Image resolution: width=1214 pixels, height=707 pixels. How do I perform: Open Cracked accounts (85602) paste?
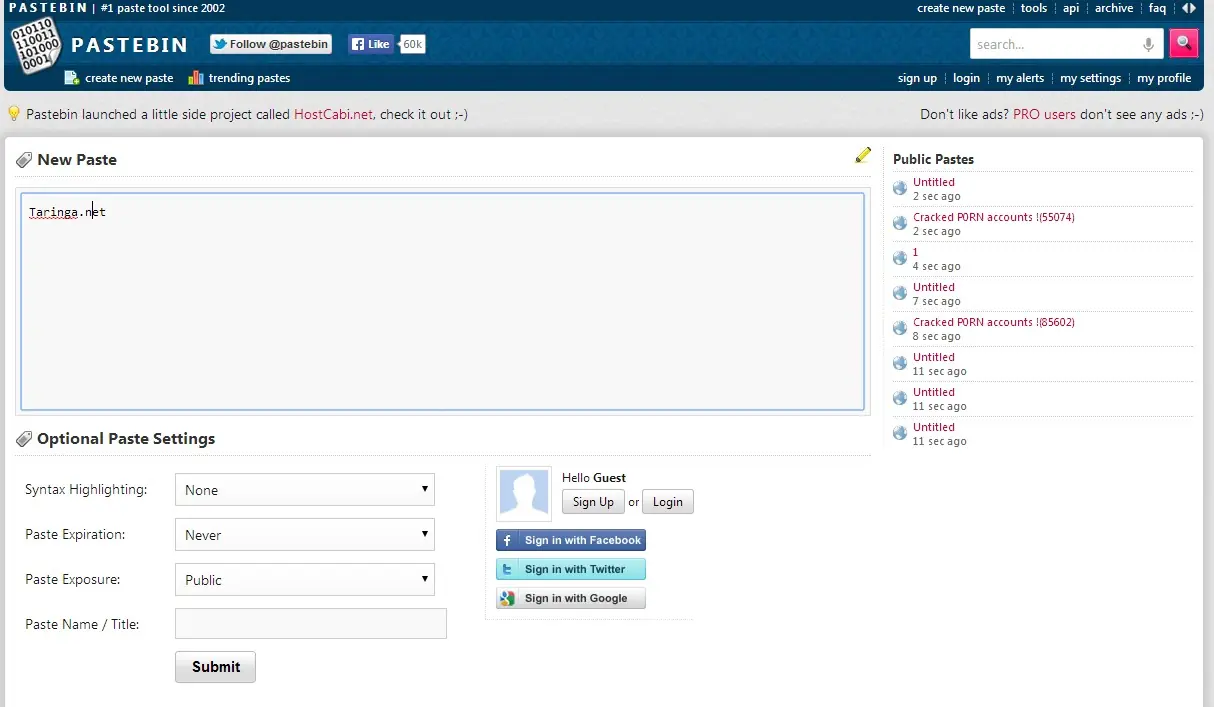tap(993, 322)
